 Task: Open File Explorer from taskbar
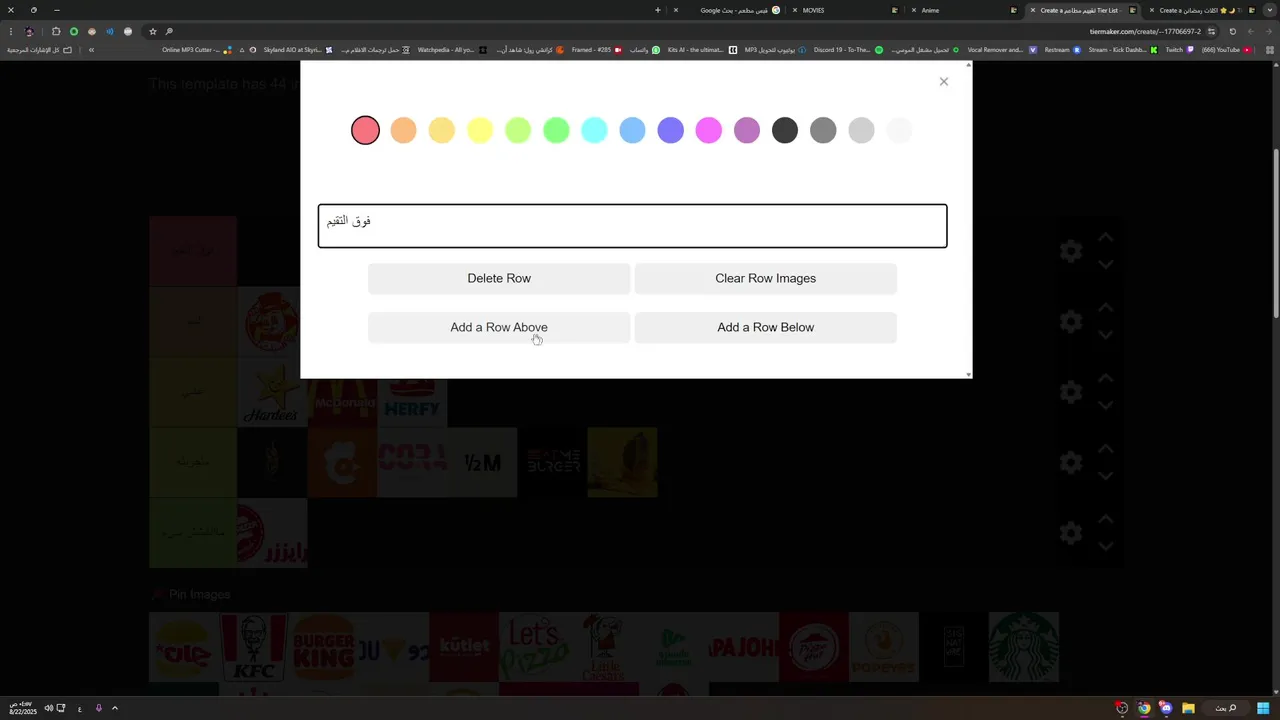click(1188, 708)
